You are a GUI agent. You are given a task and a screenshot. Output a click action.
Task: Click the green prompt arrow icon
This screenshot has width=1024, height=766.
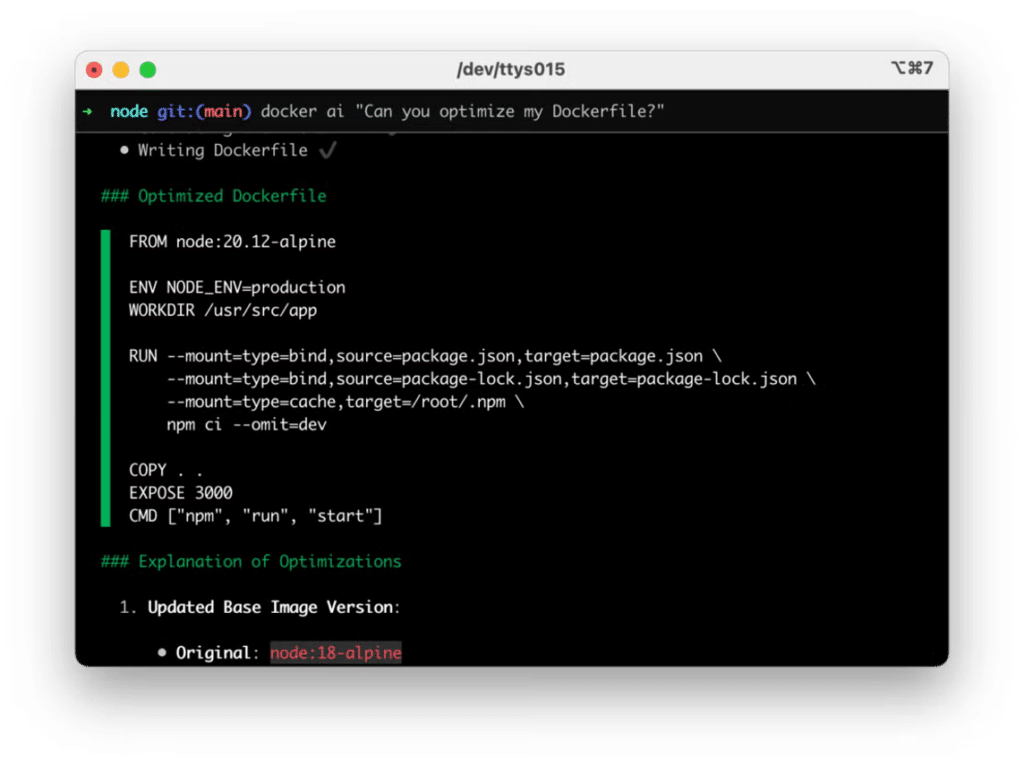[x=88, y=111]
